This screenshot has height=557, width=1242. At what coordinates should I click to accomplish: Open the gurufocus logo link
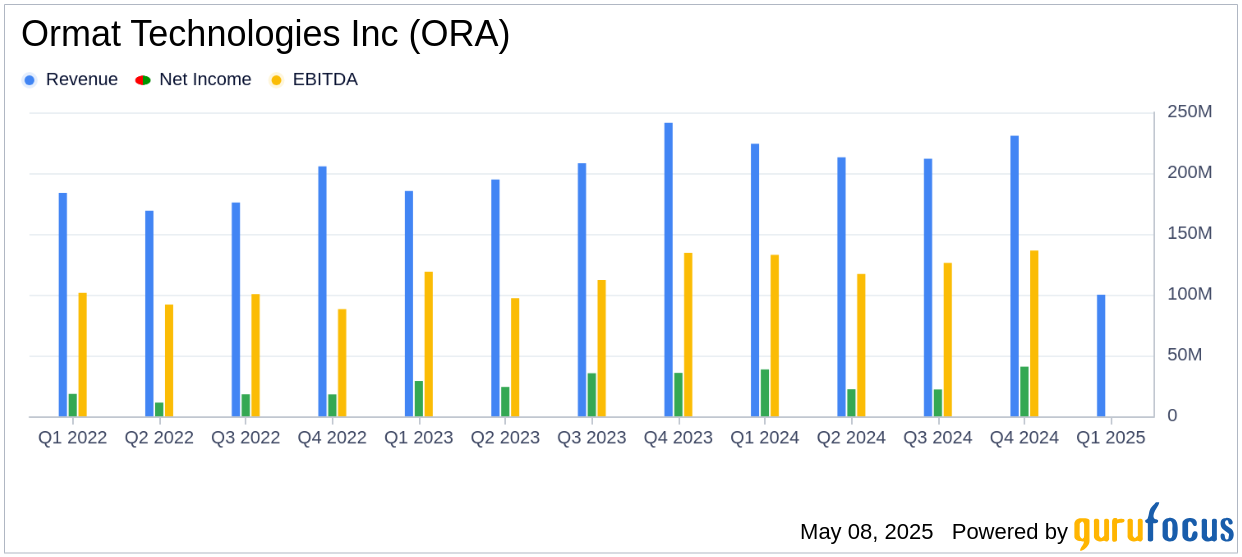[1153, 527]
